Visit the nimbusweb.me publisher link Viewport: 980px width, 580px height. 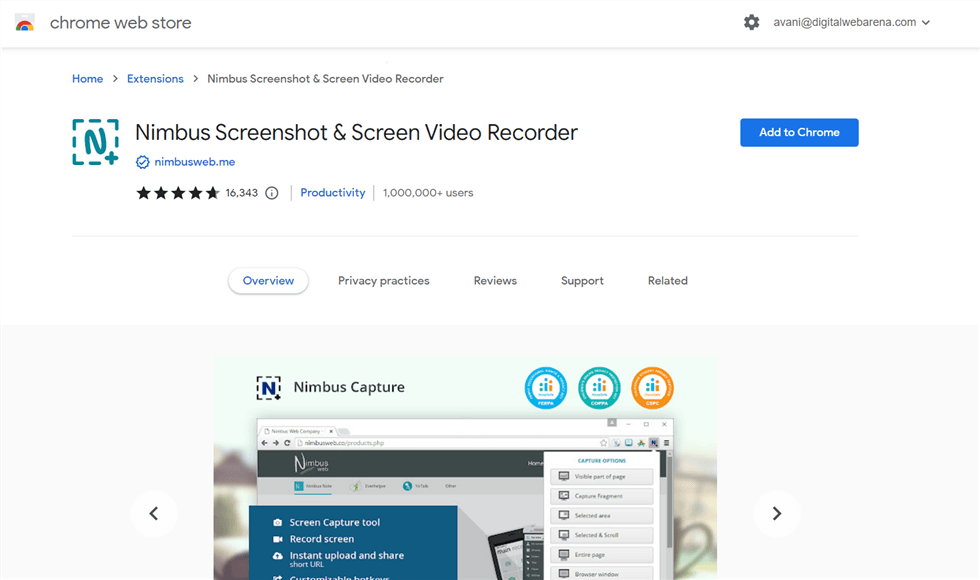tap(194, 162)
